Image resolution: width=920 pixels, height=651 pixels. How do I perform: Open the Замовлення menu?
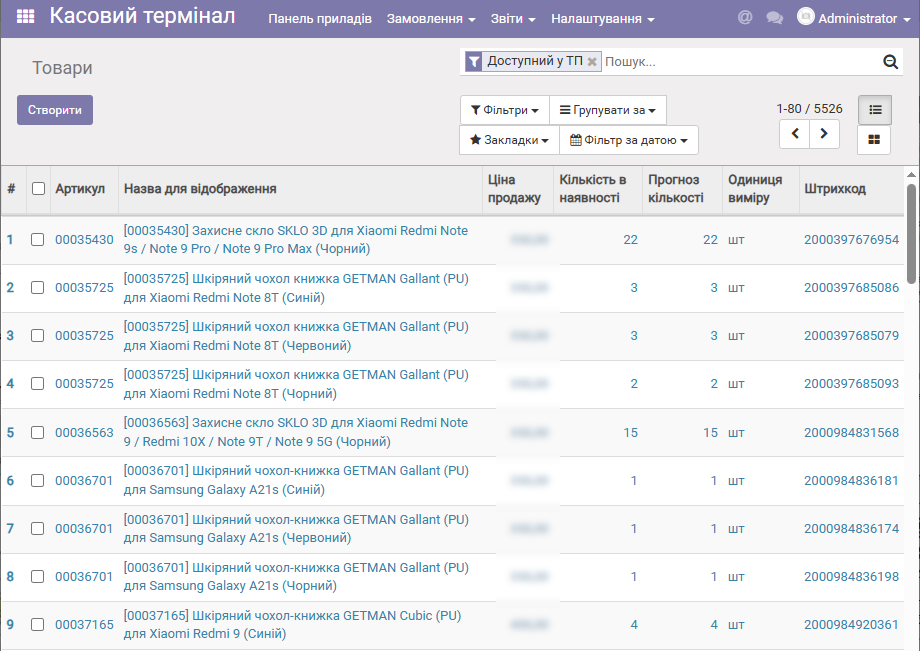tap(431, 19)
